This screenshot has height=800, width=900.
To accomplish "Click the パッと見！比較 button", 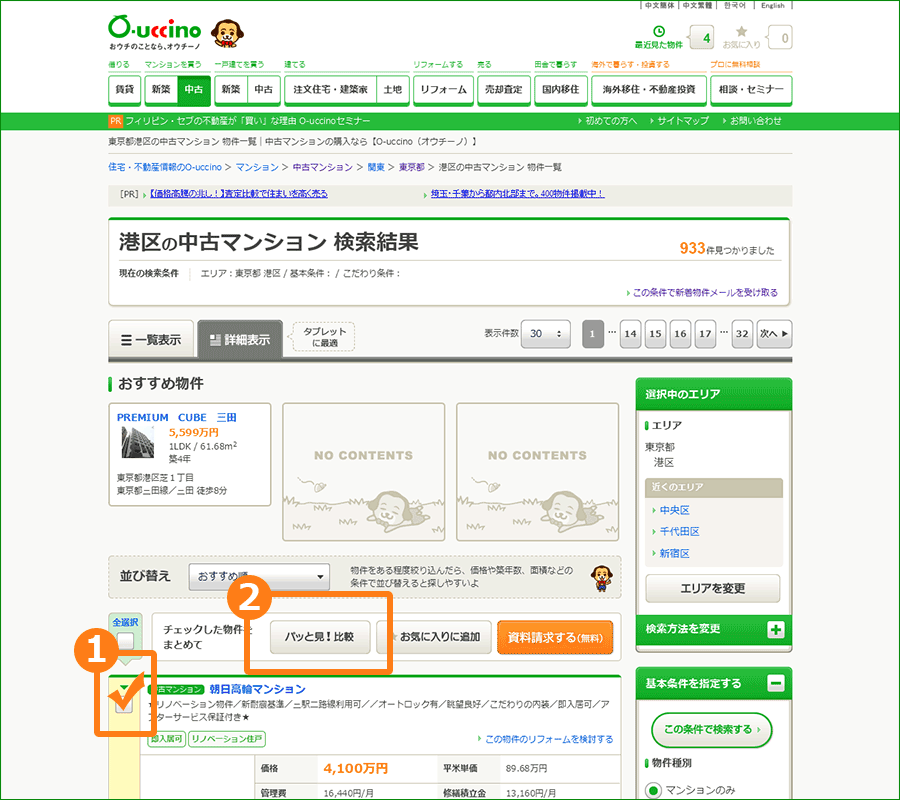I will point(320,636).
